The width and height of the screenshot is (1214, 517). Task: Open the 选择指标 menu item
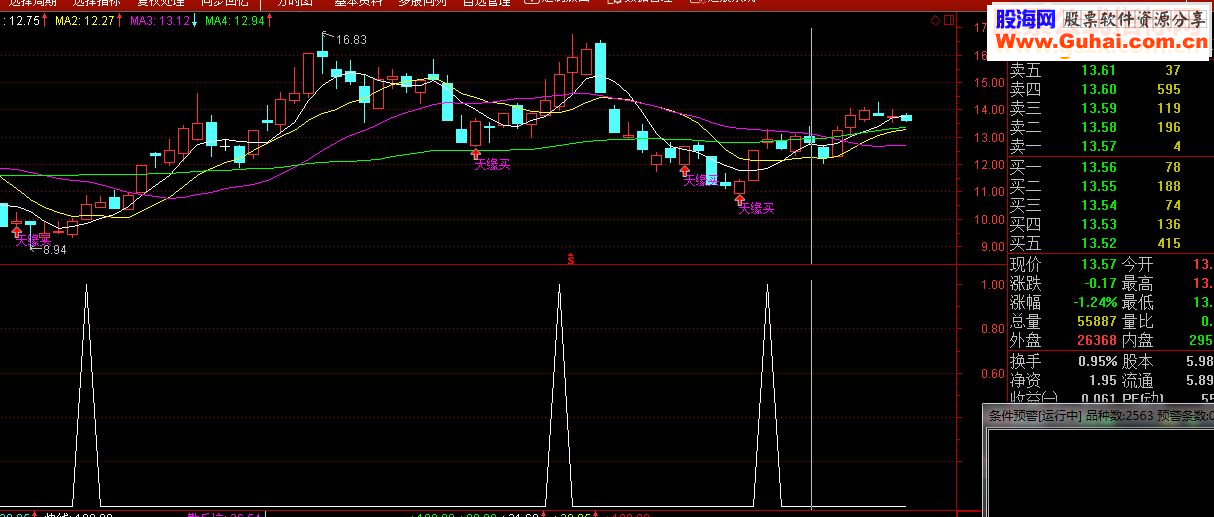click(x=96, y=3)
